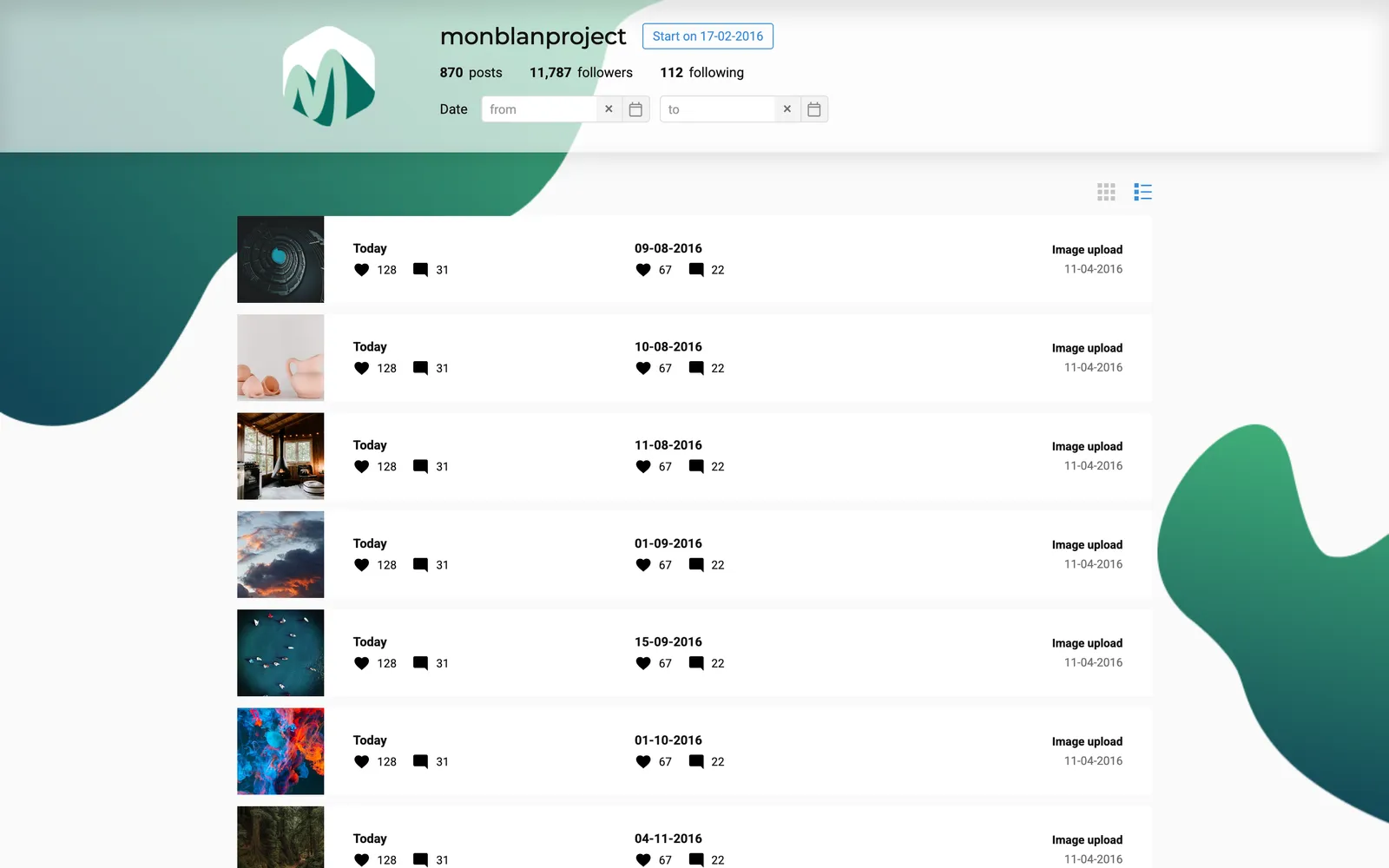This screenshot has width=1389, height=868.
Task: Click the Today heart icon in 10-08-2016 row
Action: (362, 368)
